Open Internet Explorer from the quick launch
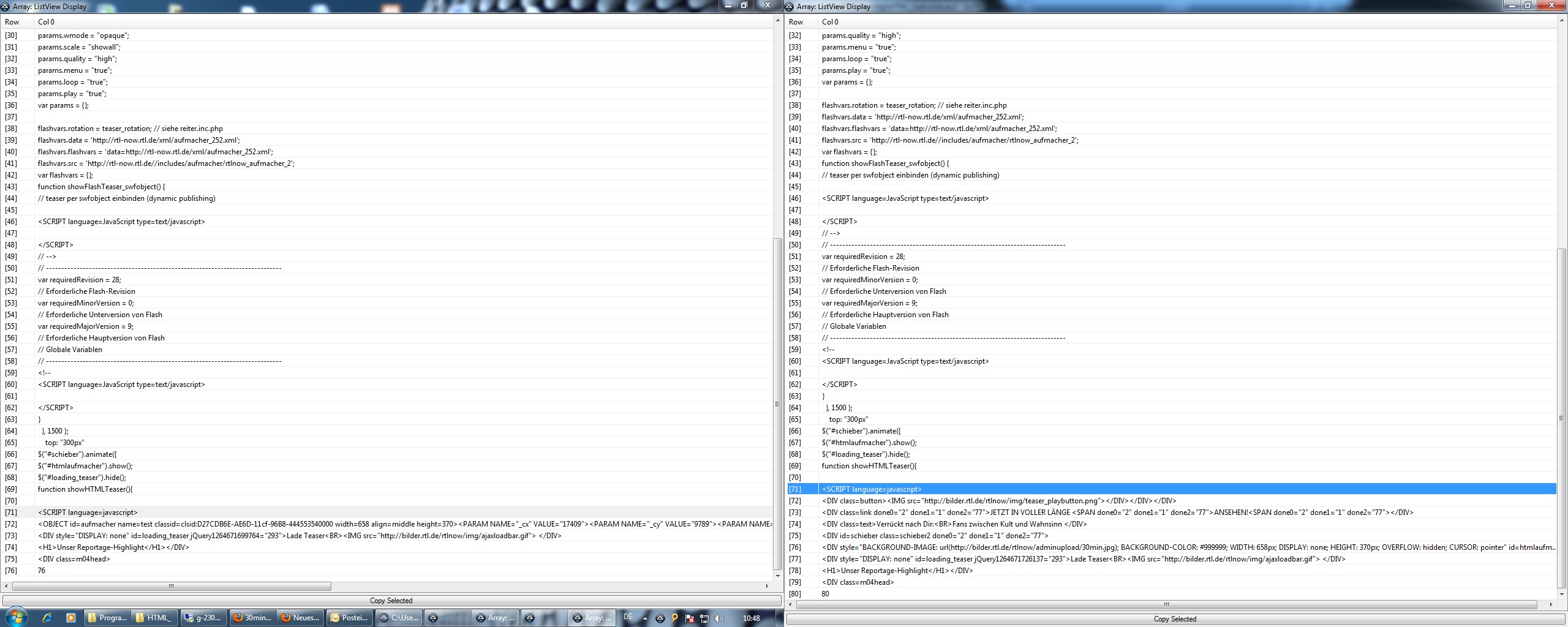The height and width of the screenshot is (627, 1568). point(47,618)
